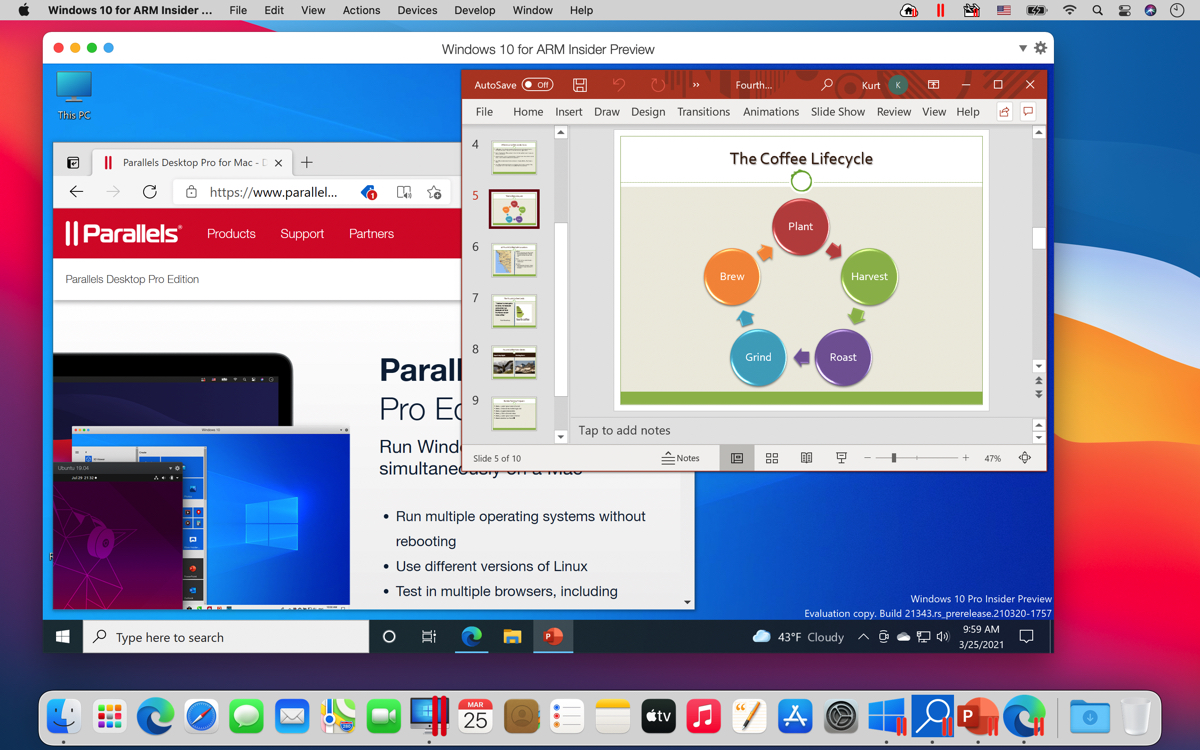
Task: Undo the last action in PowerPoint
Action: pos(619,85)
